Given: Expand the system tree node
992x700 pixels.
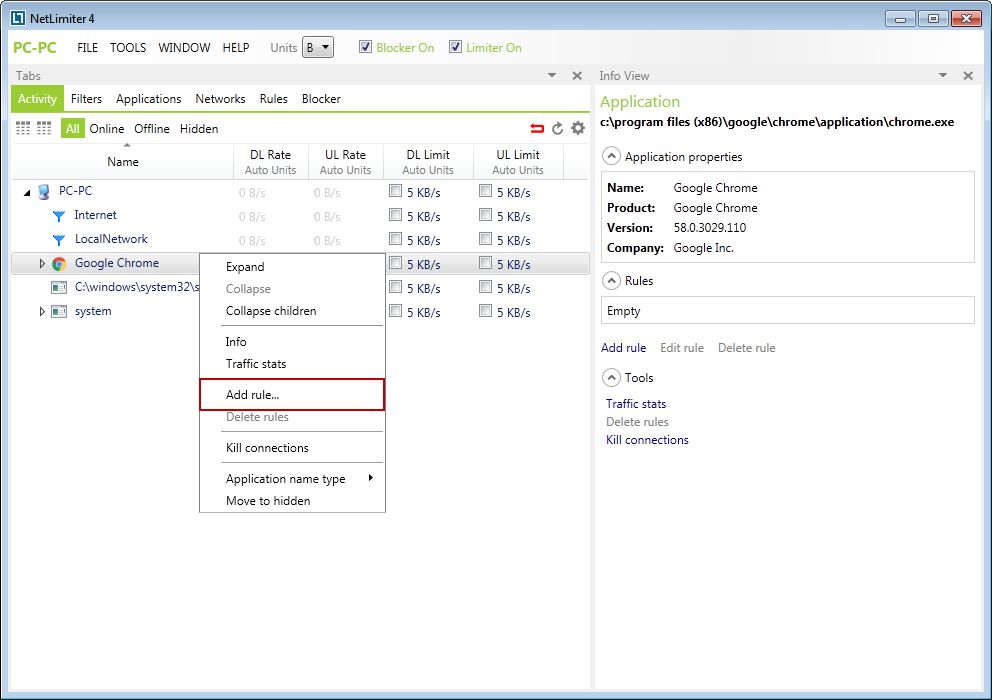Looking at the screenshot, I should coord(42,311).
